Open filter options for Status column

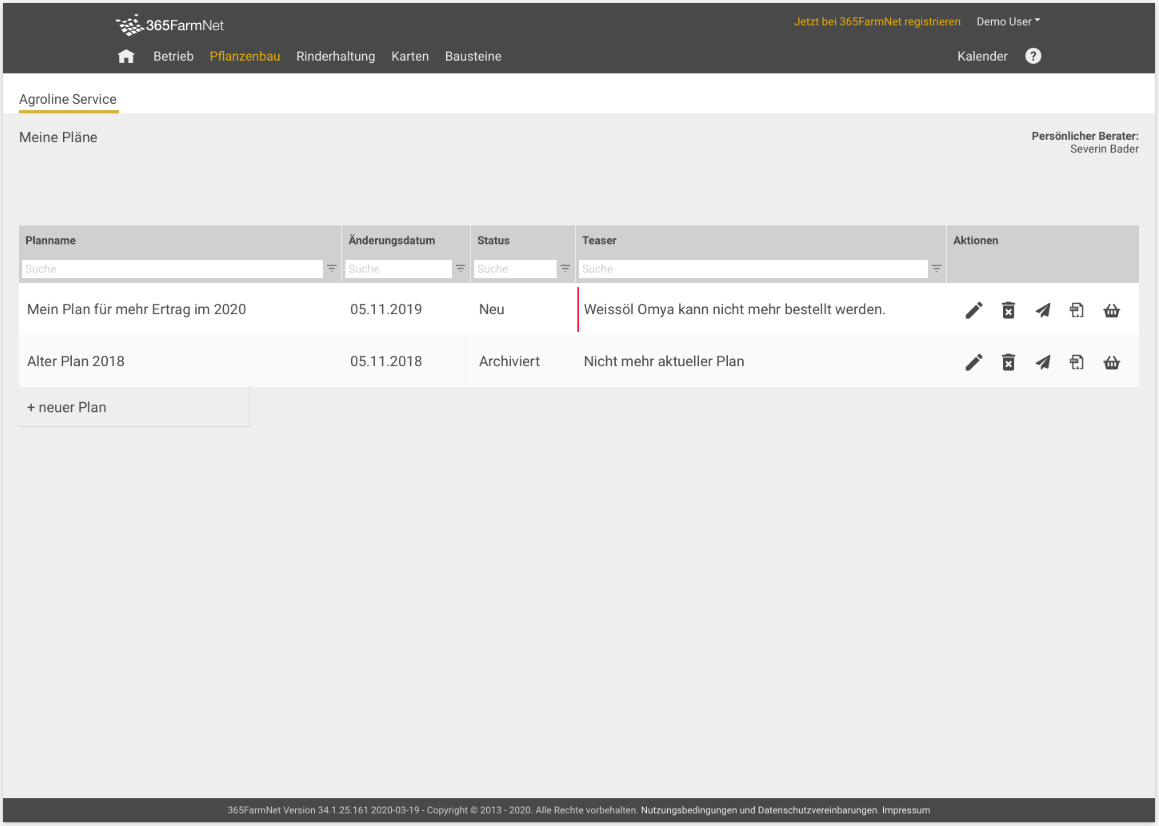(x=565, y=269)
